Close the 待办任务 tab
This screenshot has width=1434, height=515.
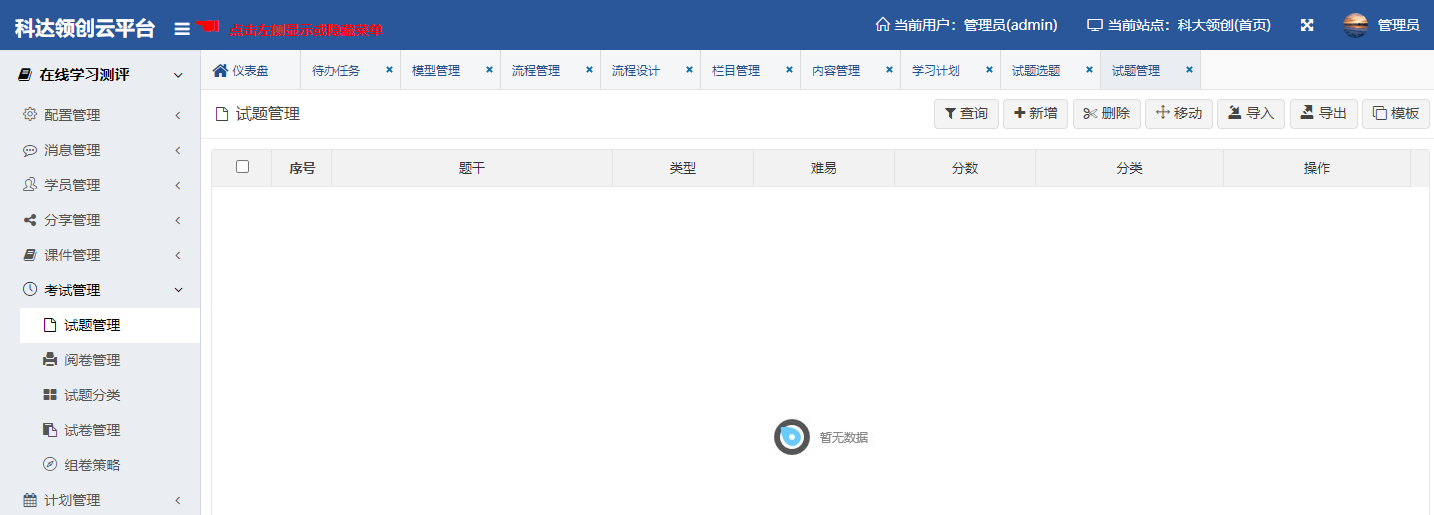[x=389, y=70]
